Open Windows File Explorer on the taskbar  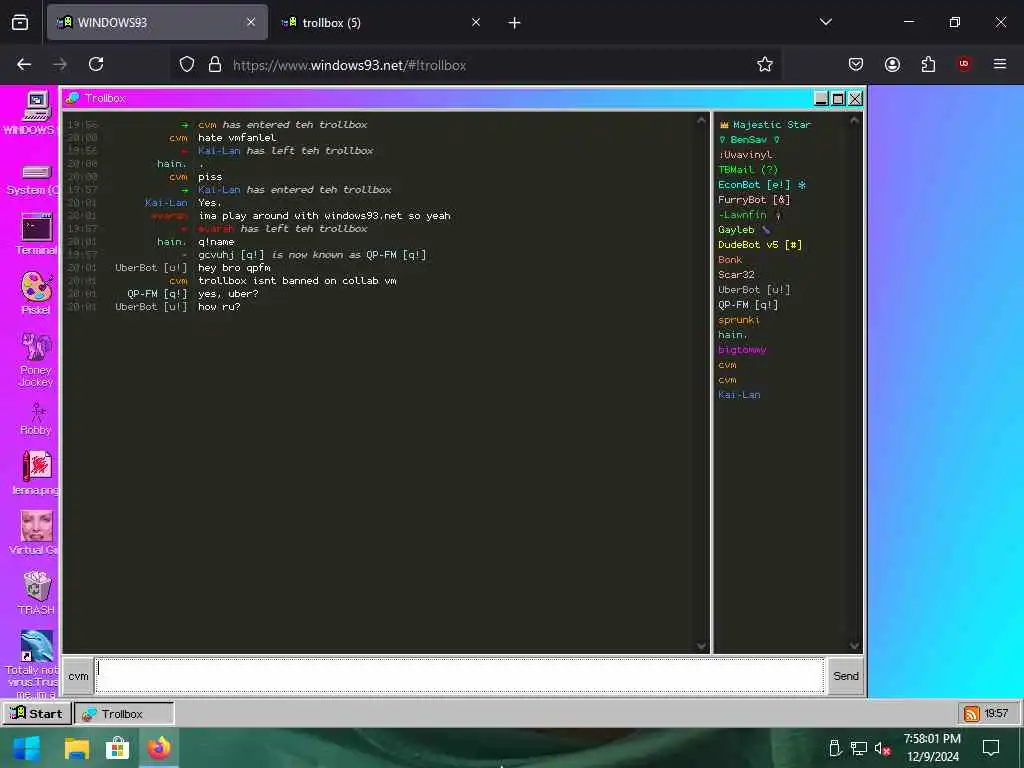76,748
